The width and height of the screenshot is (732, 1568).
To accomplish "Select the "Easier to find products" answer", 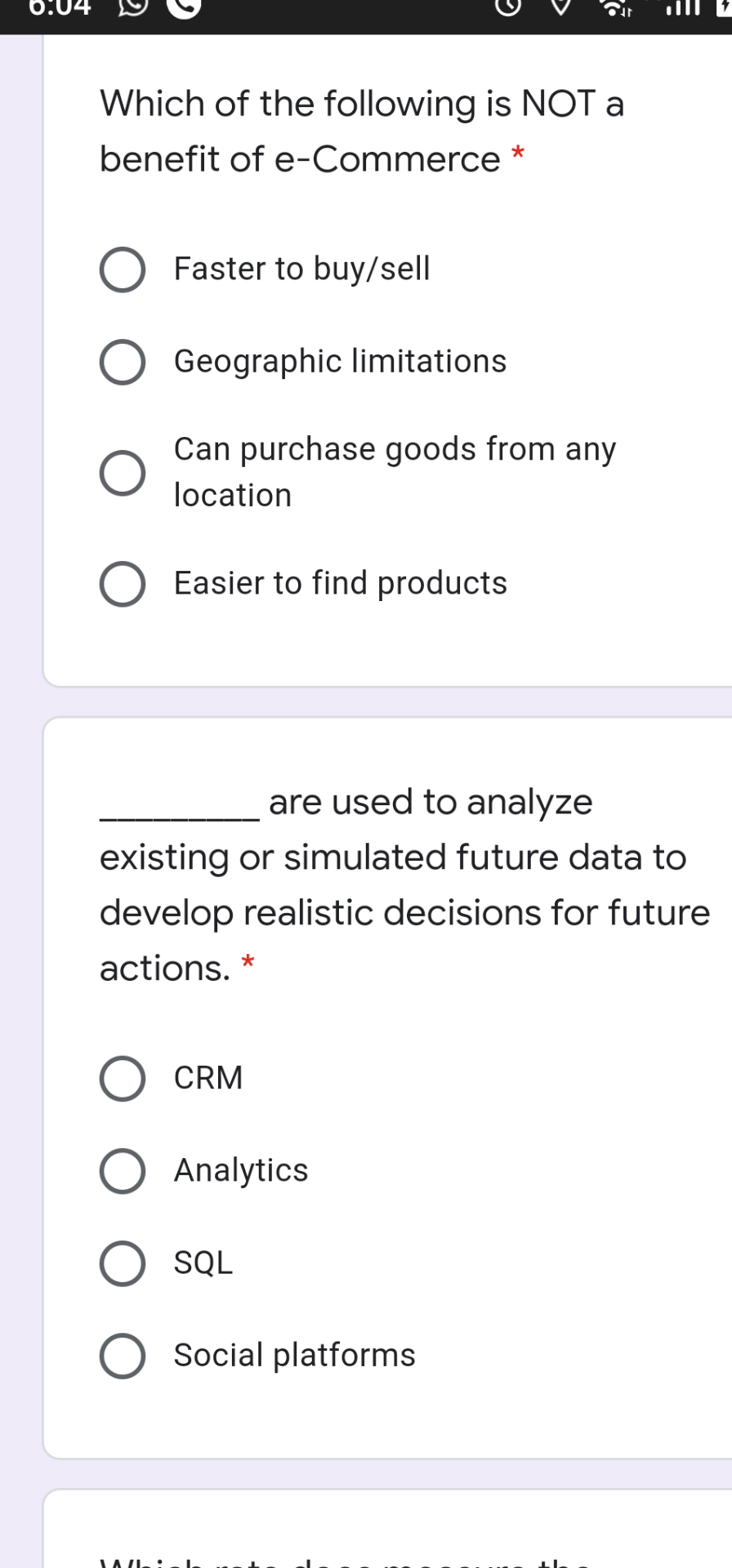I will [x=123, y=584].
